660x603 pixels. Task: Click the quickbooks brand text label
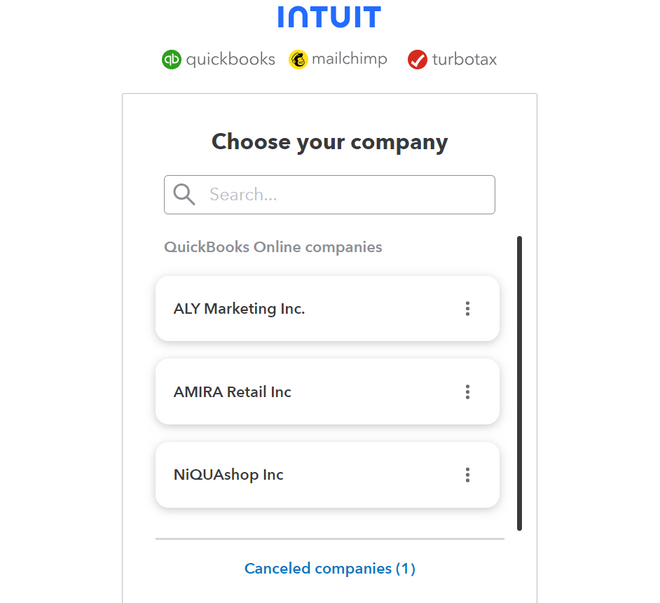230,60
